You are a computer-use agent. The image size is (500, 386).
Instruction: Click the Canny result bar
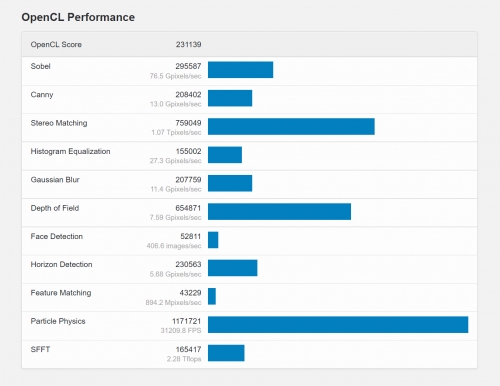pyautogui.click(x=230, y=98)
